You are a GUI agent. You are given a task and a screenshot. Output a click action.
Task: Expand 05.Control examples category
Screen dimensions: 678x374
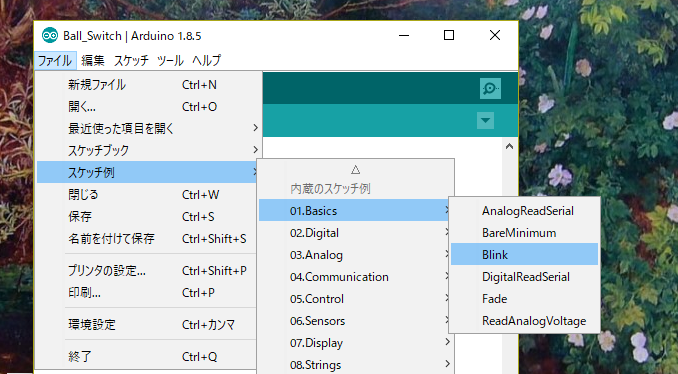[355, 299]
